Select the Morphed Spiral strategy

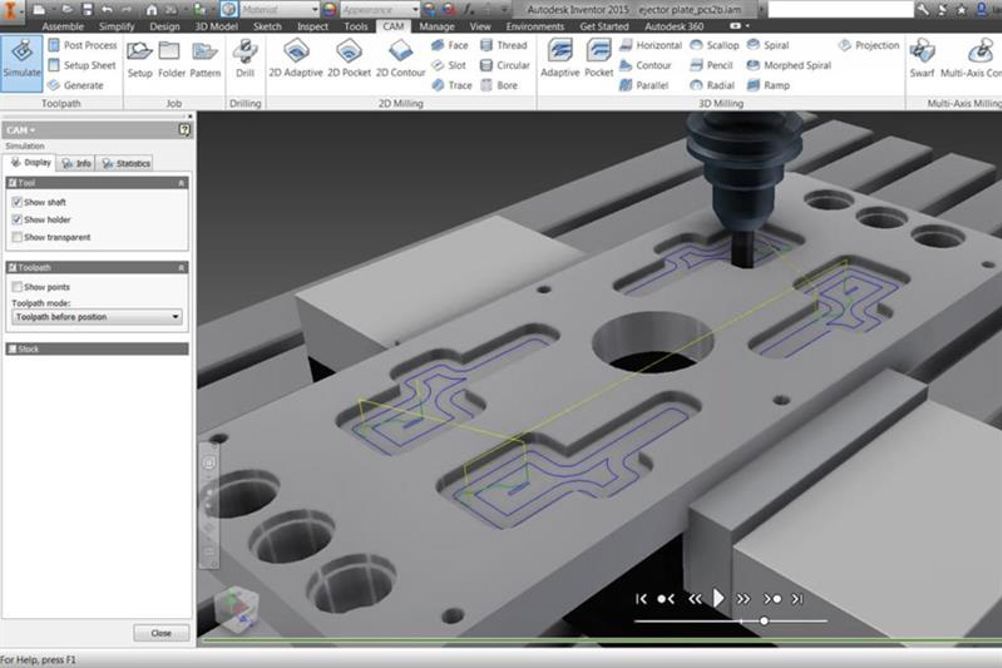click(789, 65)
